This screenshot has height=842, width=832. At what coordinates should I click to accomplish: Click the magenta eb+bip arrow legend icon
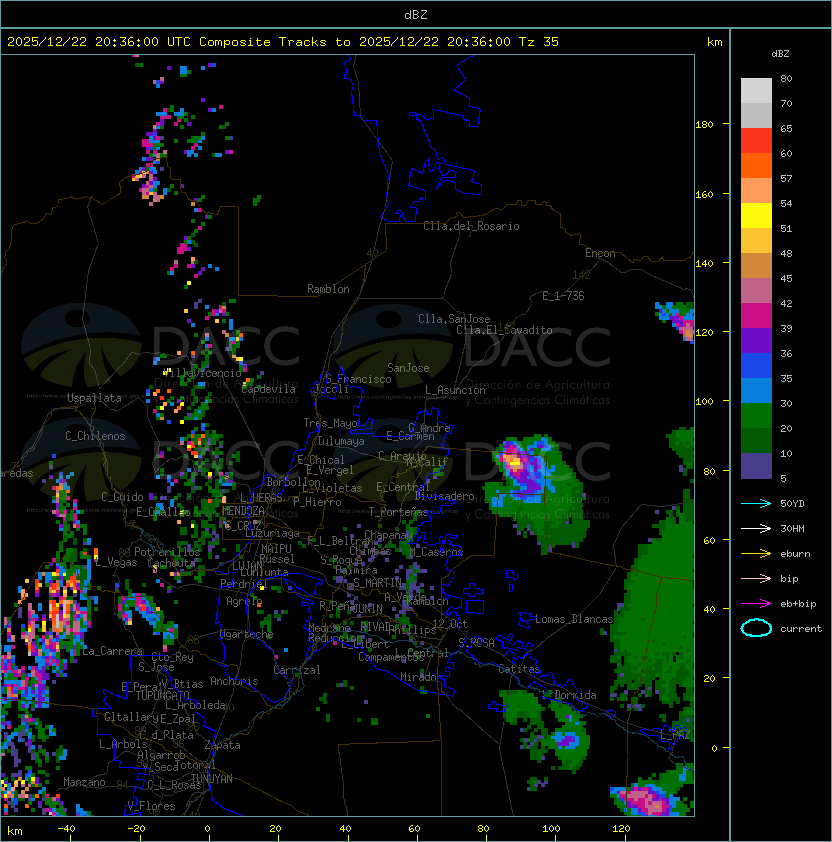(756, 604)
